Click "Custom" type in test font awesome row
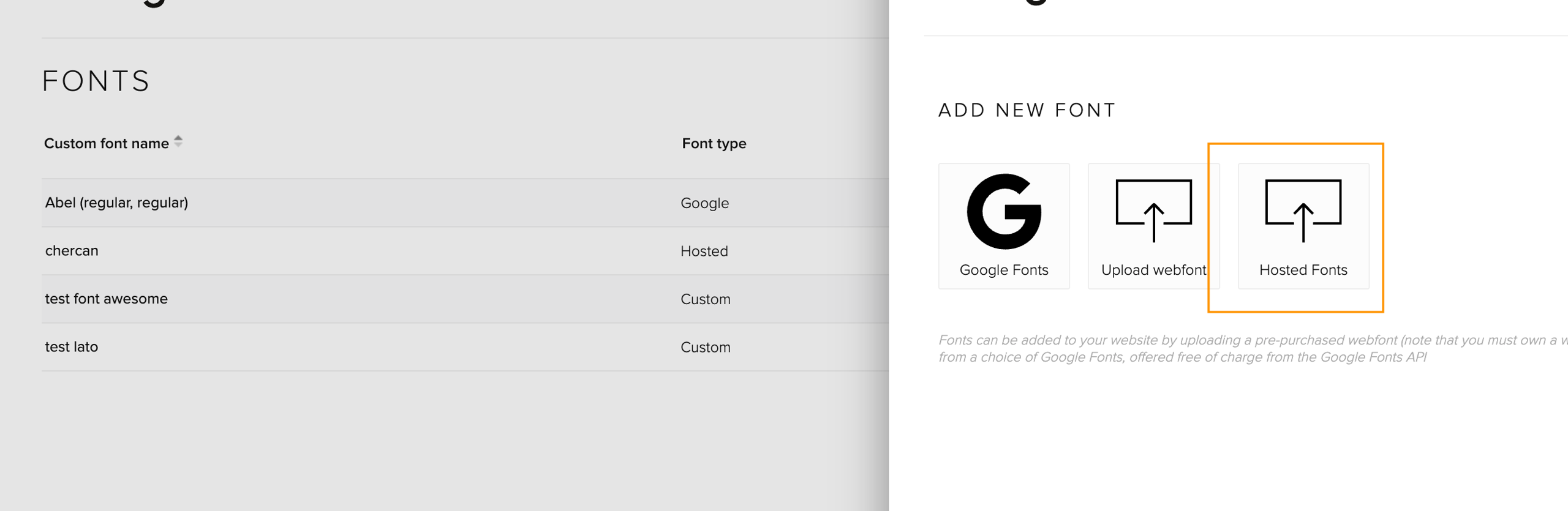The width and height of the screenshot is (1568, 511). point(705,299)
